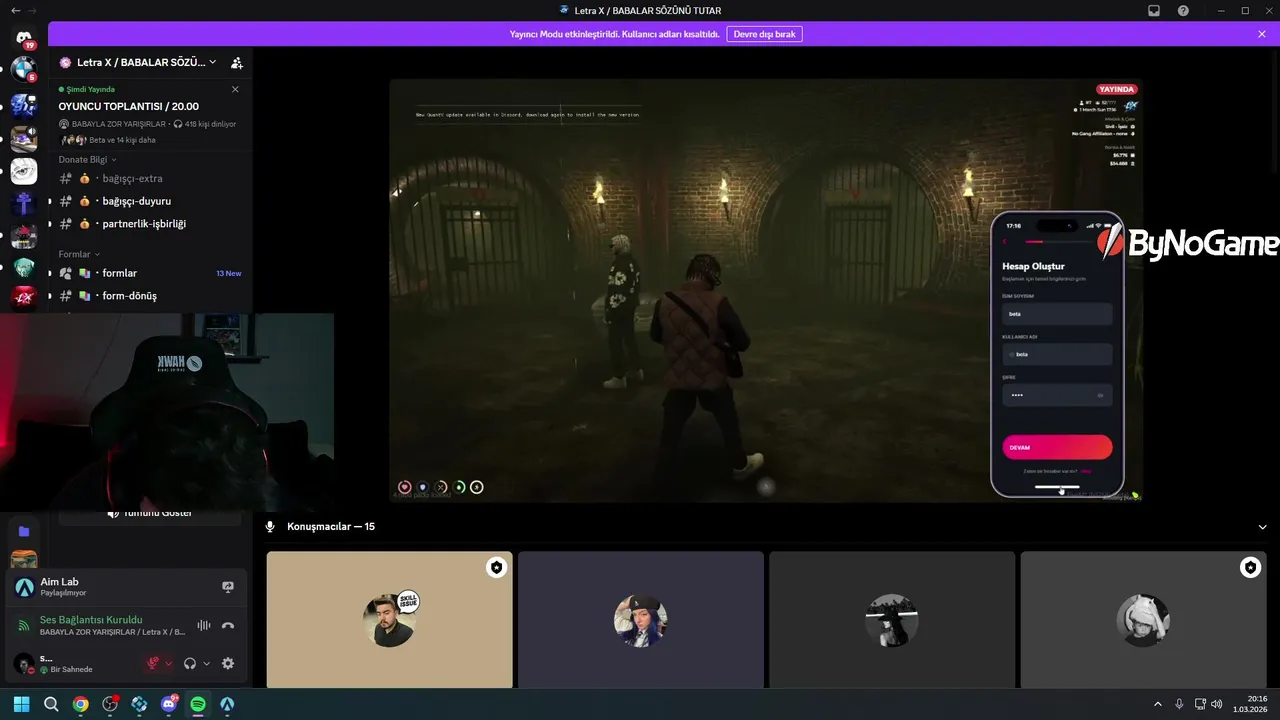Open formlar forum channel
1280x720 pixels.
coord(150,273)
